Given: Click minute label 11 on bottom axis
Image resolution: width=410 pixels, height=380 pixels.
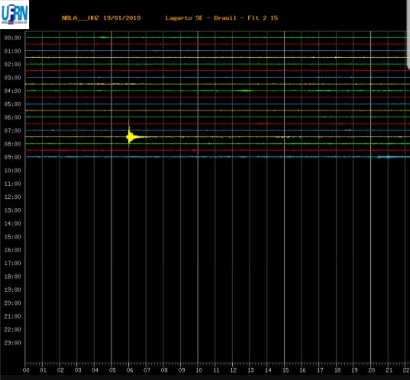Looking at the screenshot, I should [x=216, y=370].
